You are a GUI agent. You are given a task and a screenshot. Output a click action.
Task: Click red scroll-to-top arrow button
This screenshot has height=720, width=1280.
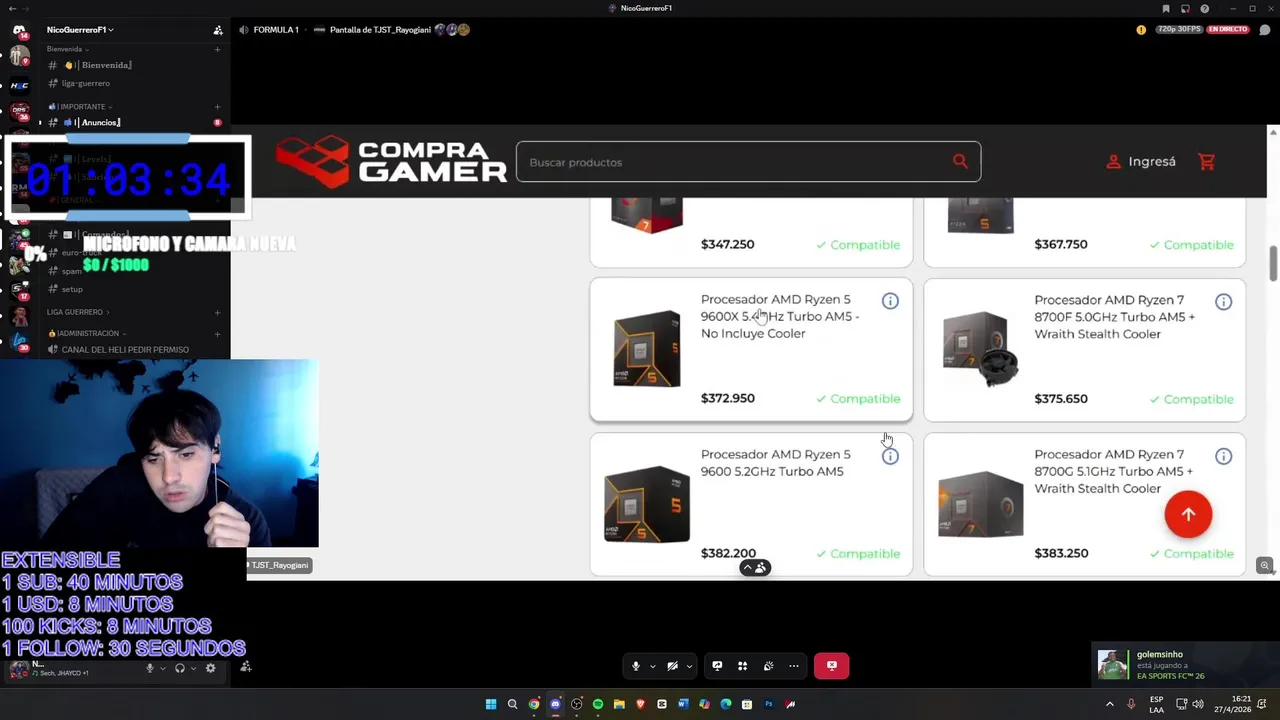click(1188, 515)
